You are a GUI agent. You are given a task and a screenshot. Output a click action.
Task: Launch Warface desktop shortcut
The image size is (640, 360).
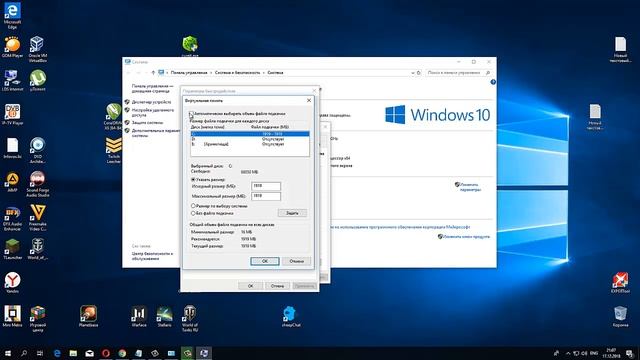click(139, 316)
